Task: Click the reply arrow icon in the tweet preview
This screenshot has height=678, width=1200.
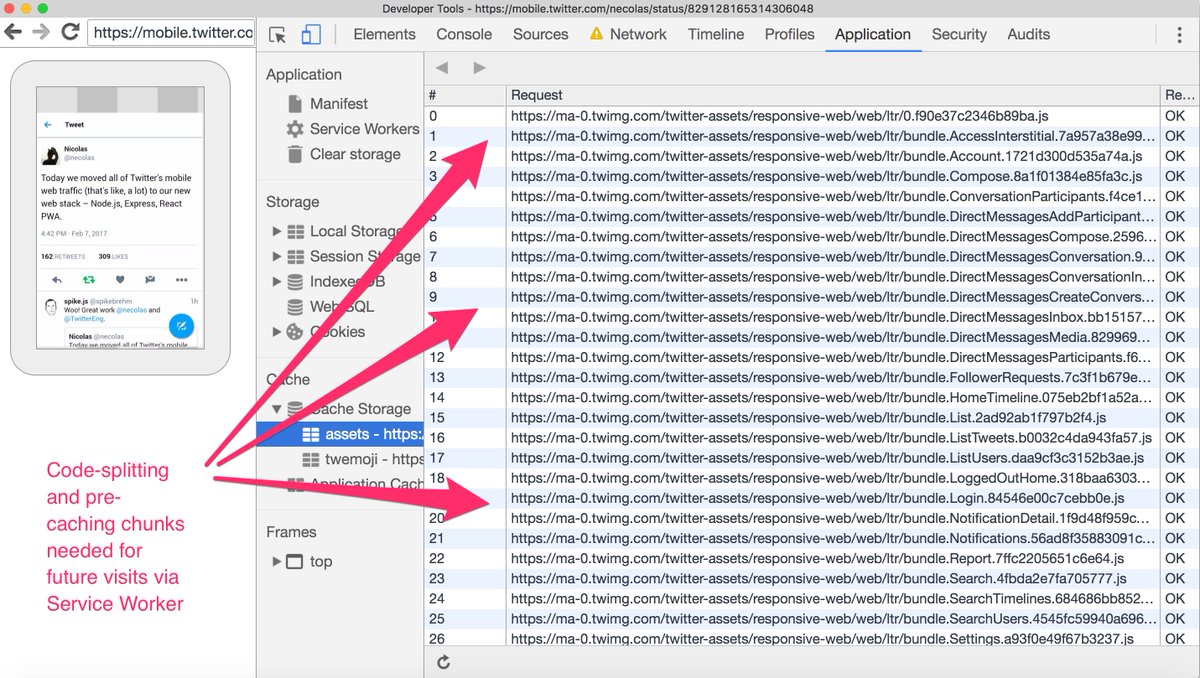Action: coord(57,279)
